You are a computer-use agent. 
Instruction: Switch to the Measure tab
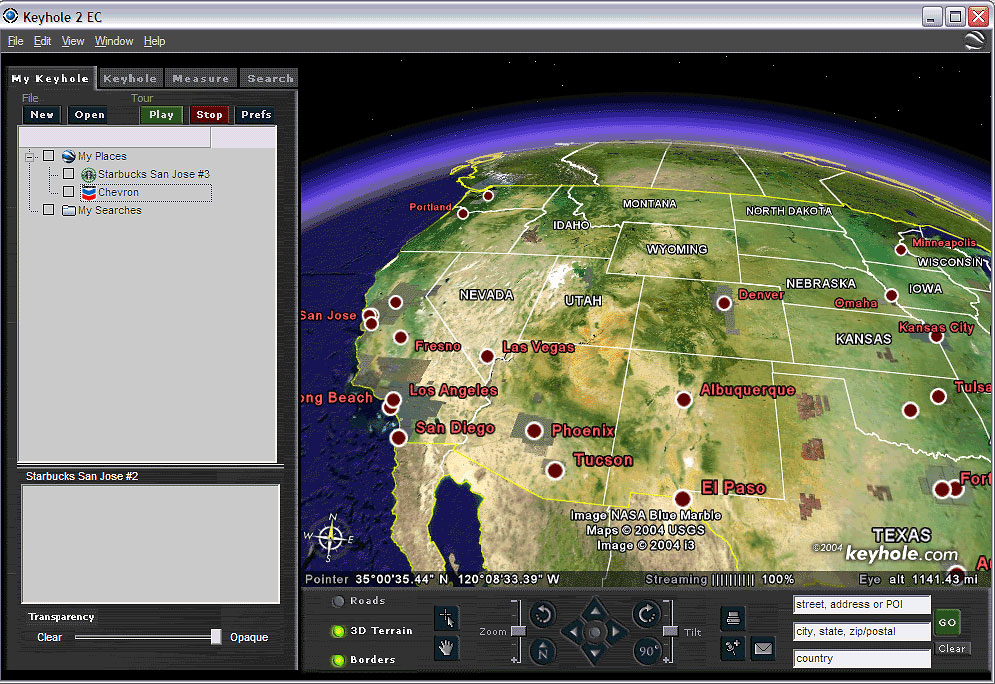tap(201, 79)
